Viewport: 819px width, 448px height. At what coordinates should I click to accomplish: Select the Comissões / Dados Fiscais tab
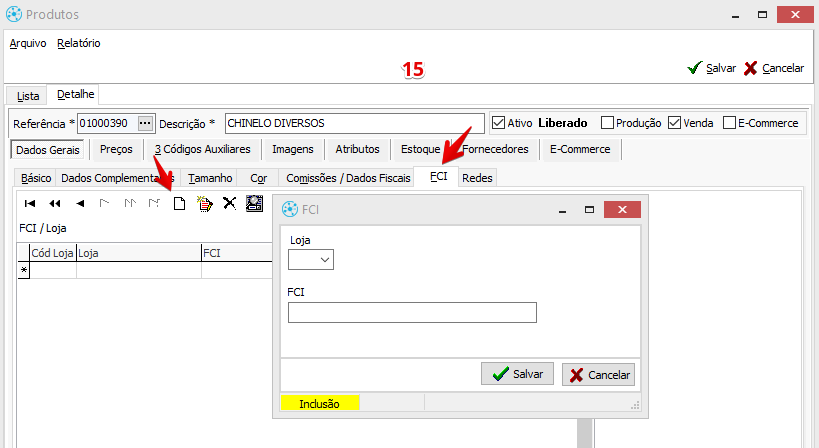tap(348, 177)
